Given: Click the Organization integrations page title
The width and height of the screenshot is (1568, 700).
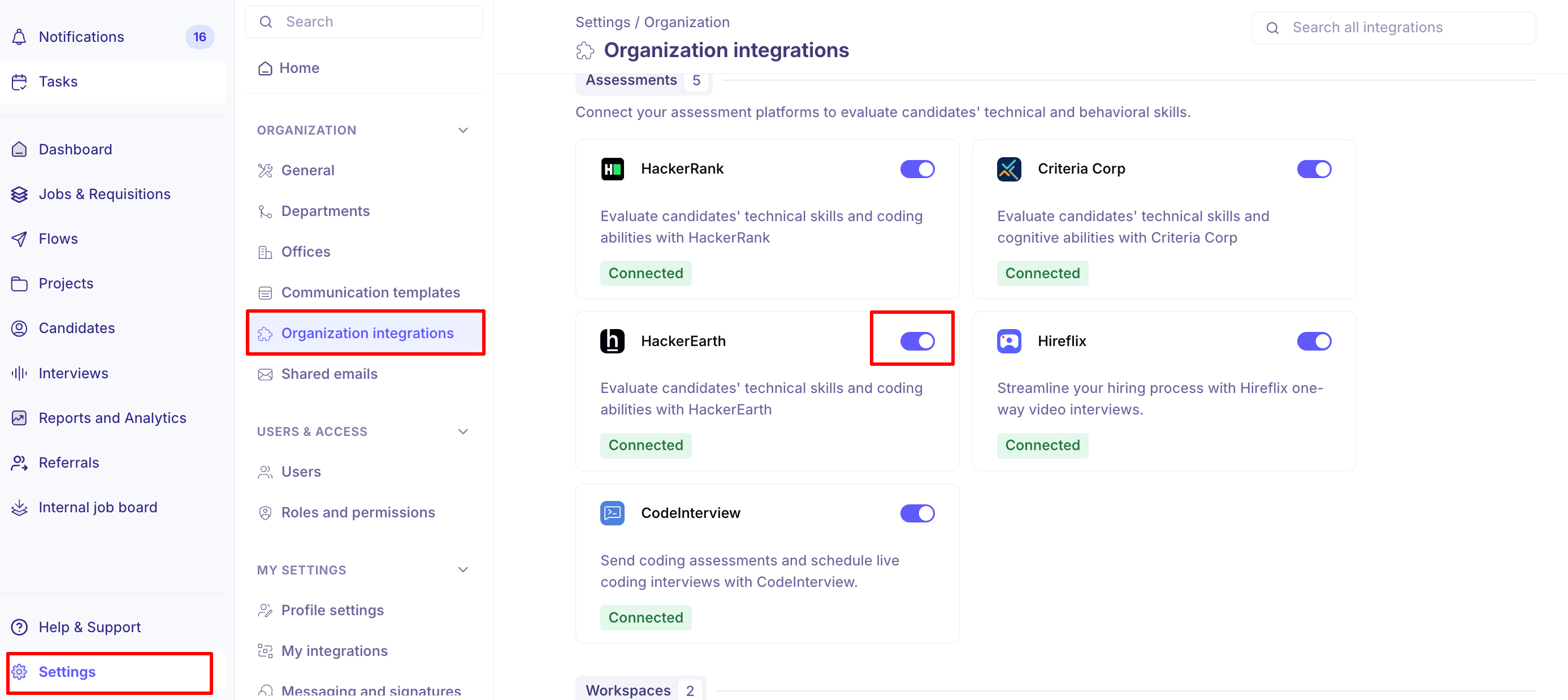Looking at the screenshot, I should [726, 50].
